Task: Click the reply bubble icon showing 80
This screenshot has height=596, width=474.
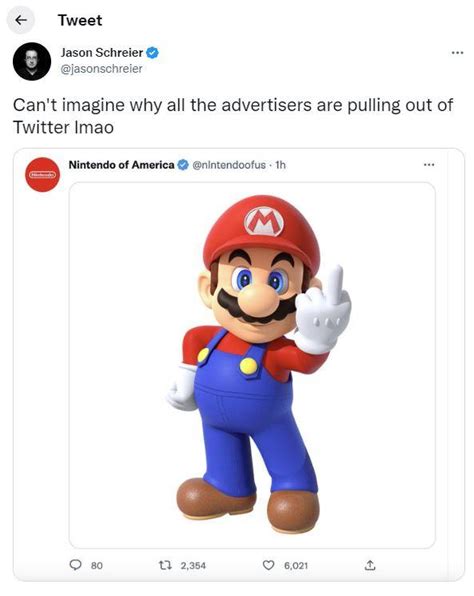Action: [x=75, y=565]
